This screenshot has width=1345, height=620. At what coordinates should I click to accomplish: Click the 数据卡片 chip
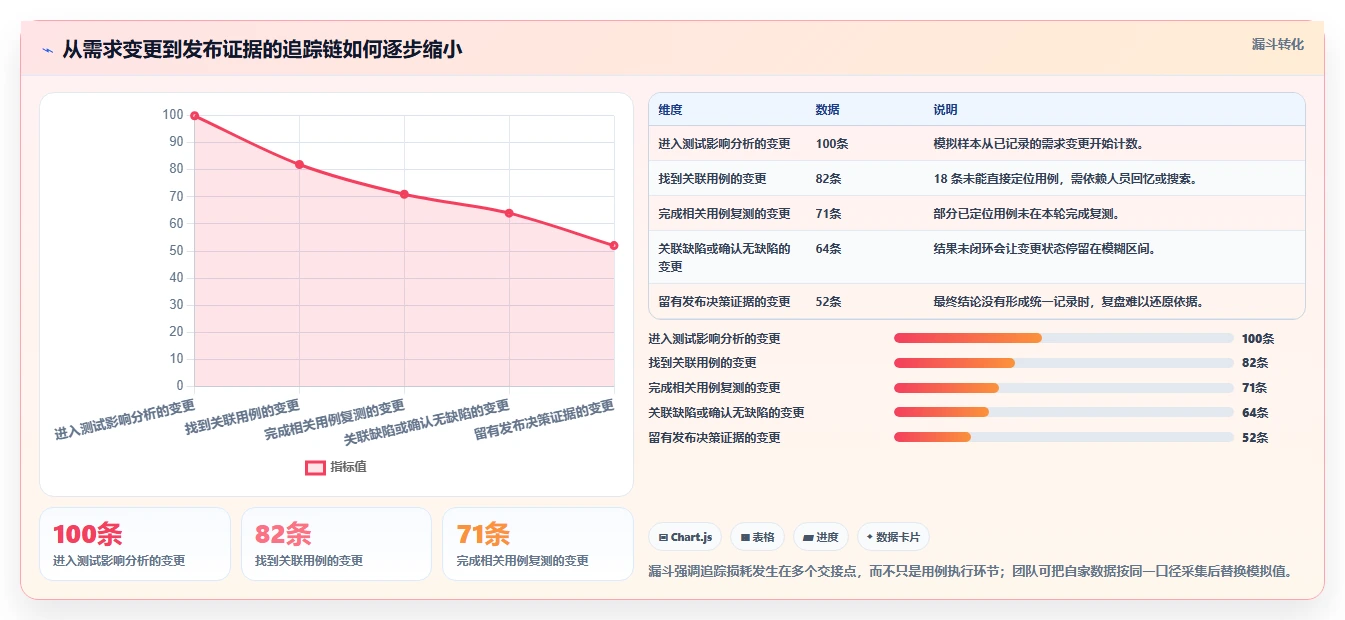893,537
